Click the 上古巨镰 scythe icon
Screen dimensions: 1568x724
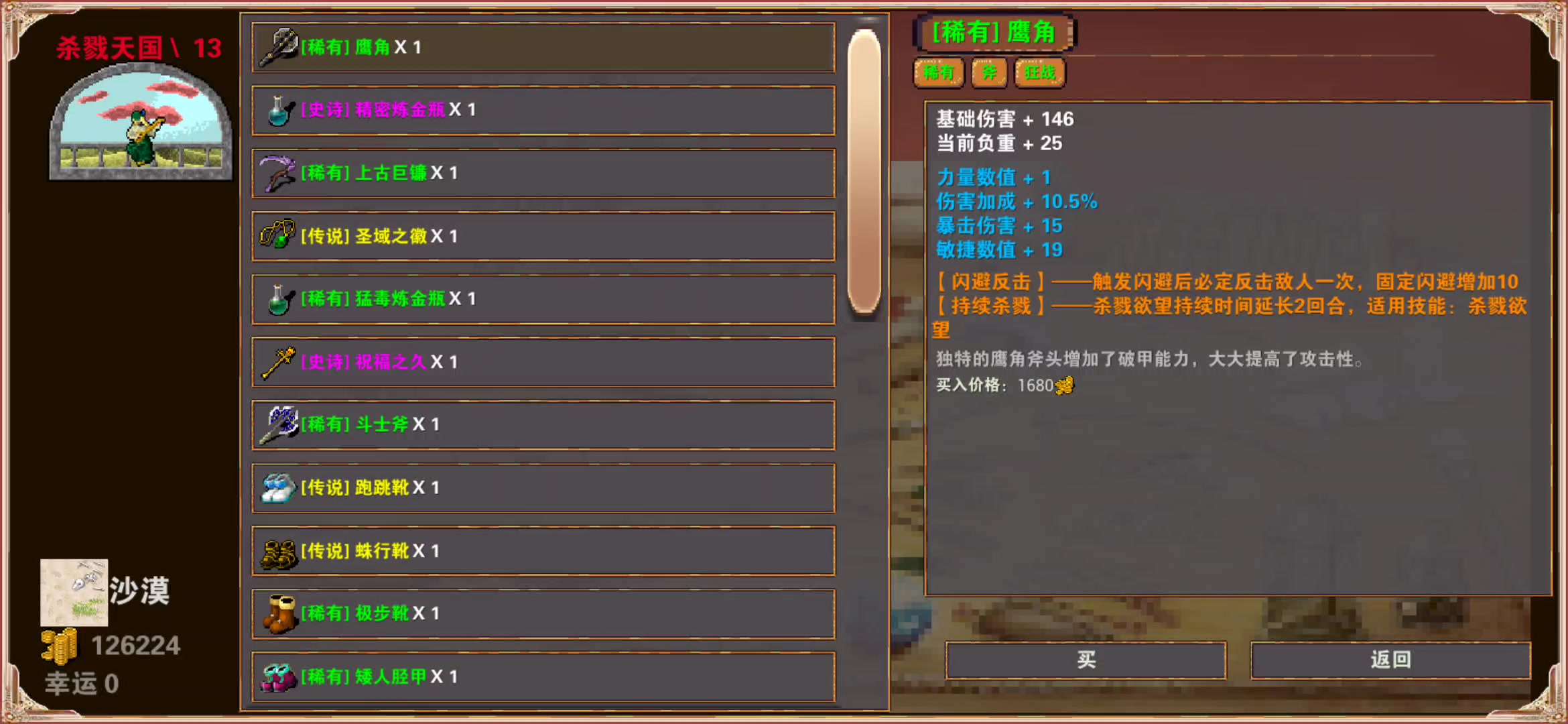tap(277, 173)
